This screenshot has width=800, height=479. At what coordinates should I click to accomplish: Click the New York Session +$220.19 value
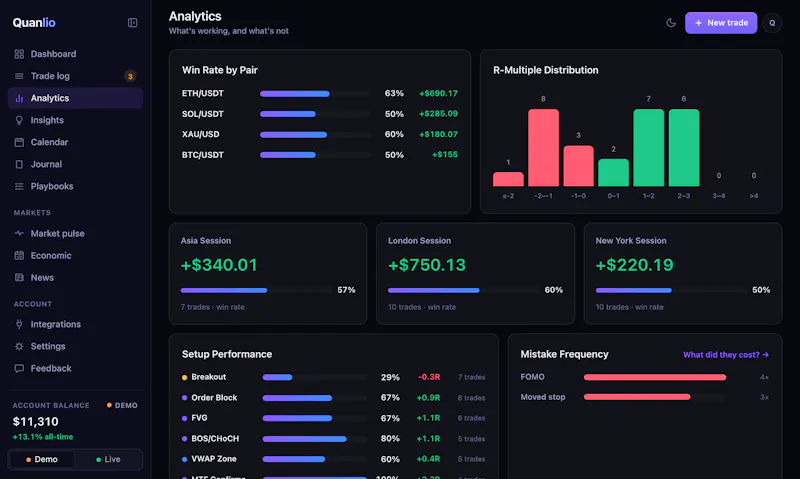click(634, 265)
